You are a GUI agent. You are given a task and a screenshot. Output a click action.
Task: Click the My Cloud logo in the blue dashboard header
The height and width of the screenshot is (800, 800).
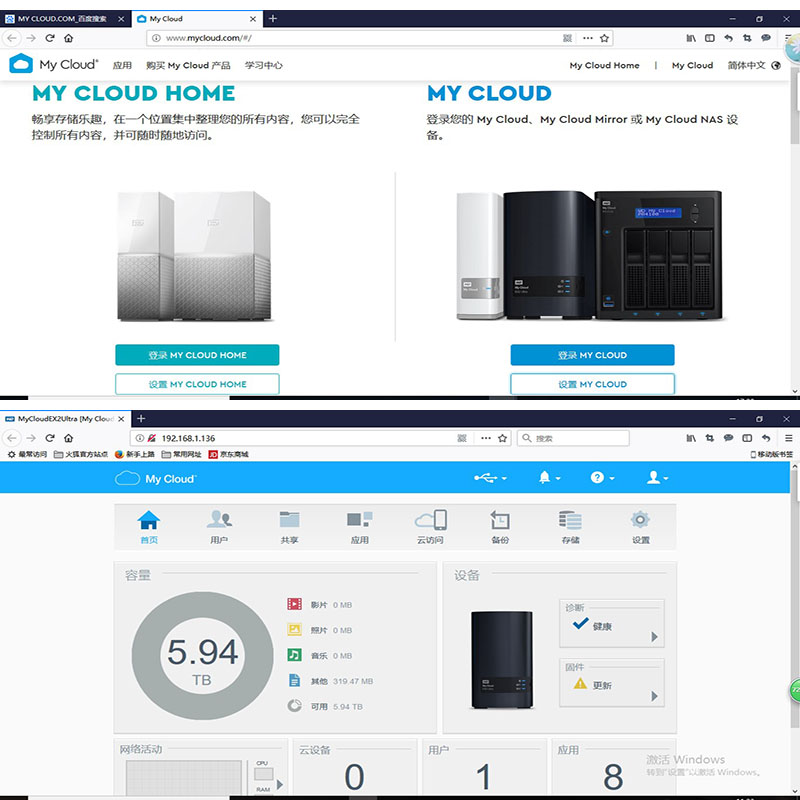pos(156,479)
